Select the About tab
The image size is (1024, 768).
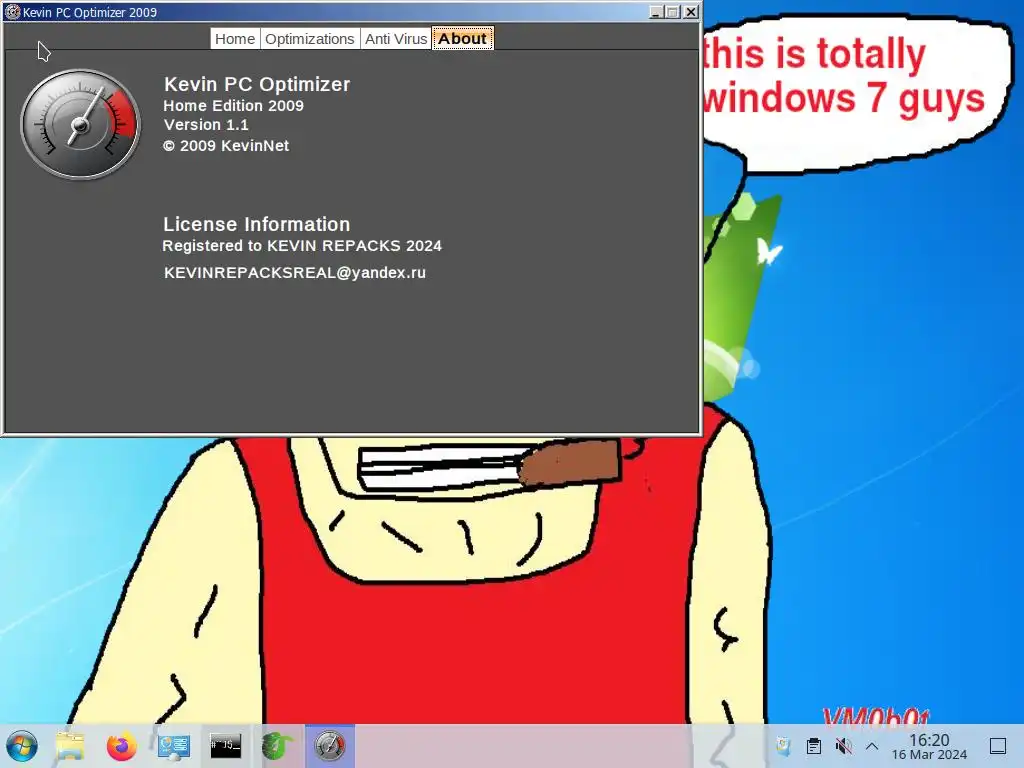[462, 39]
